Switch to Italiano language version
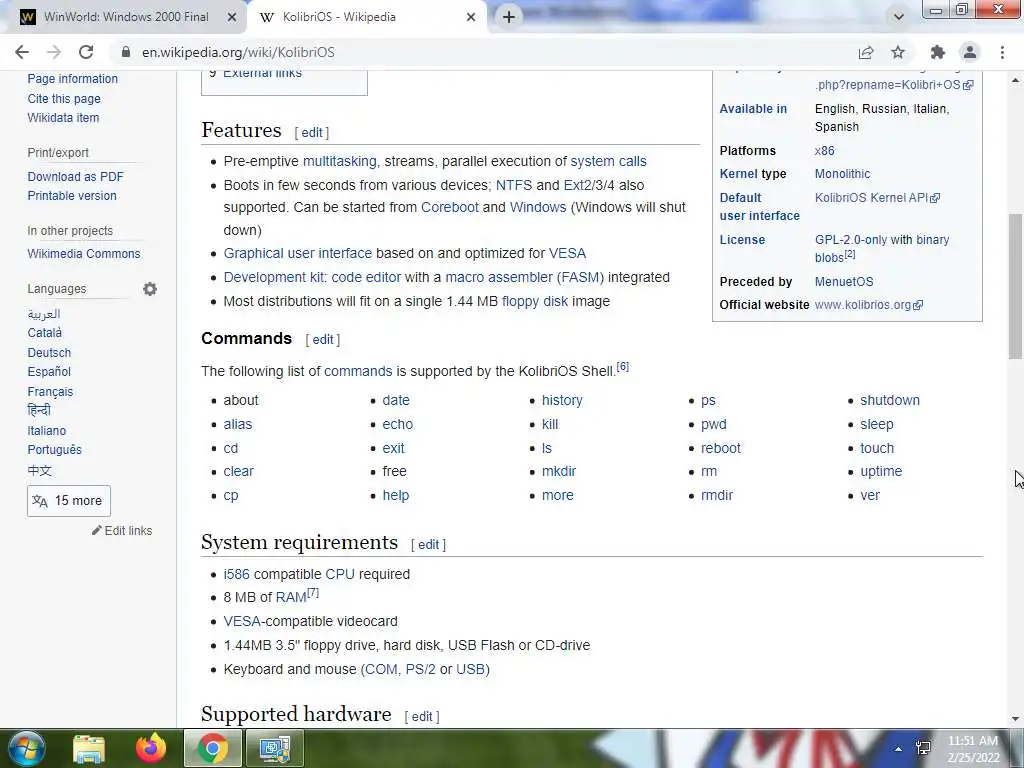This screenshot has height=768, width=1024. pos(46,431)
